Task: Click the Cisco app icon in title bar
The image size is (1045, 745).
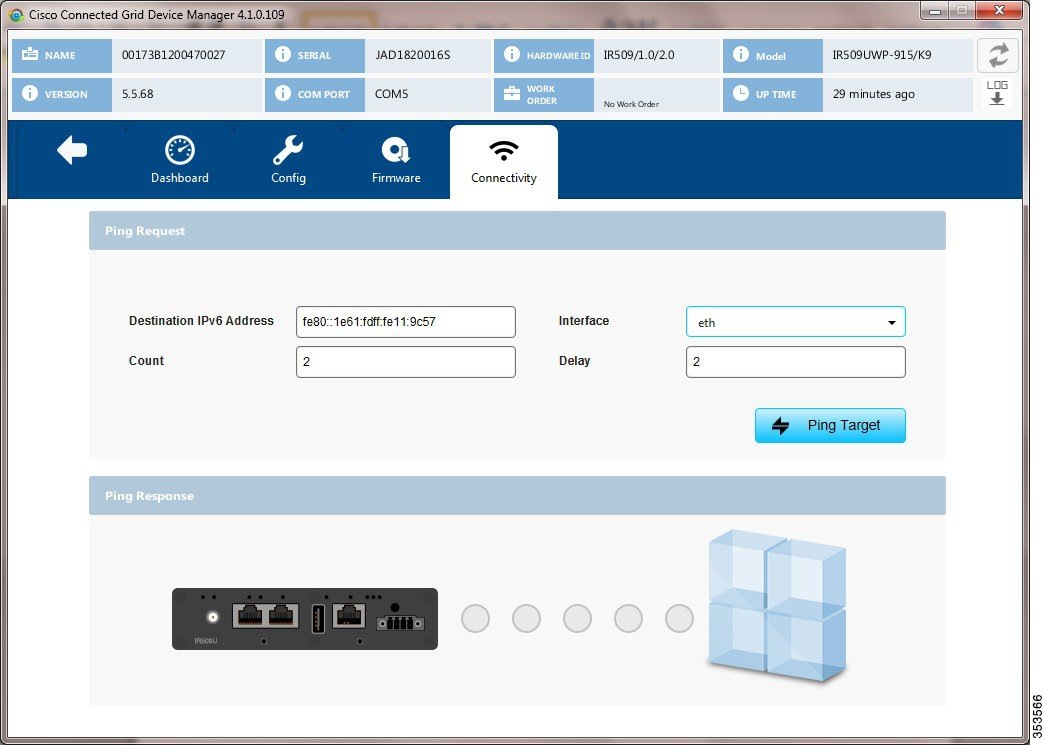Action: [16, 15]
